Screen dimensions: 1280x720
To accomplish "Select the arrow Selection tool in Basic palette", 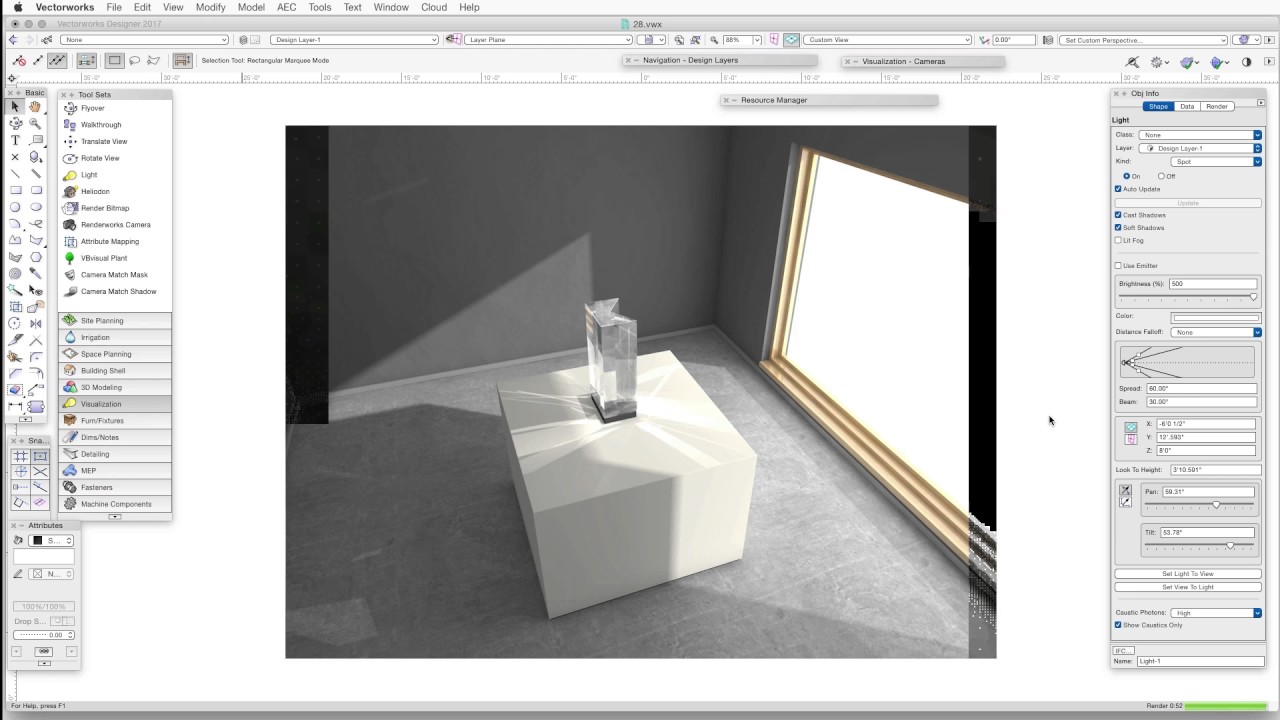I will click(x=15, y=107).
